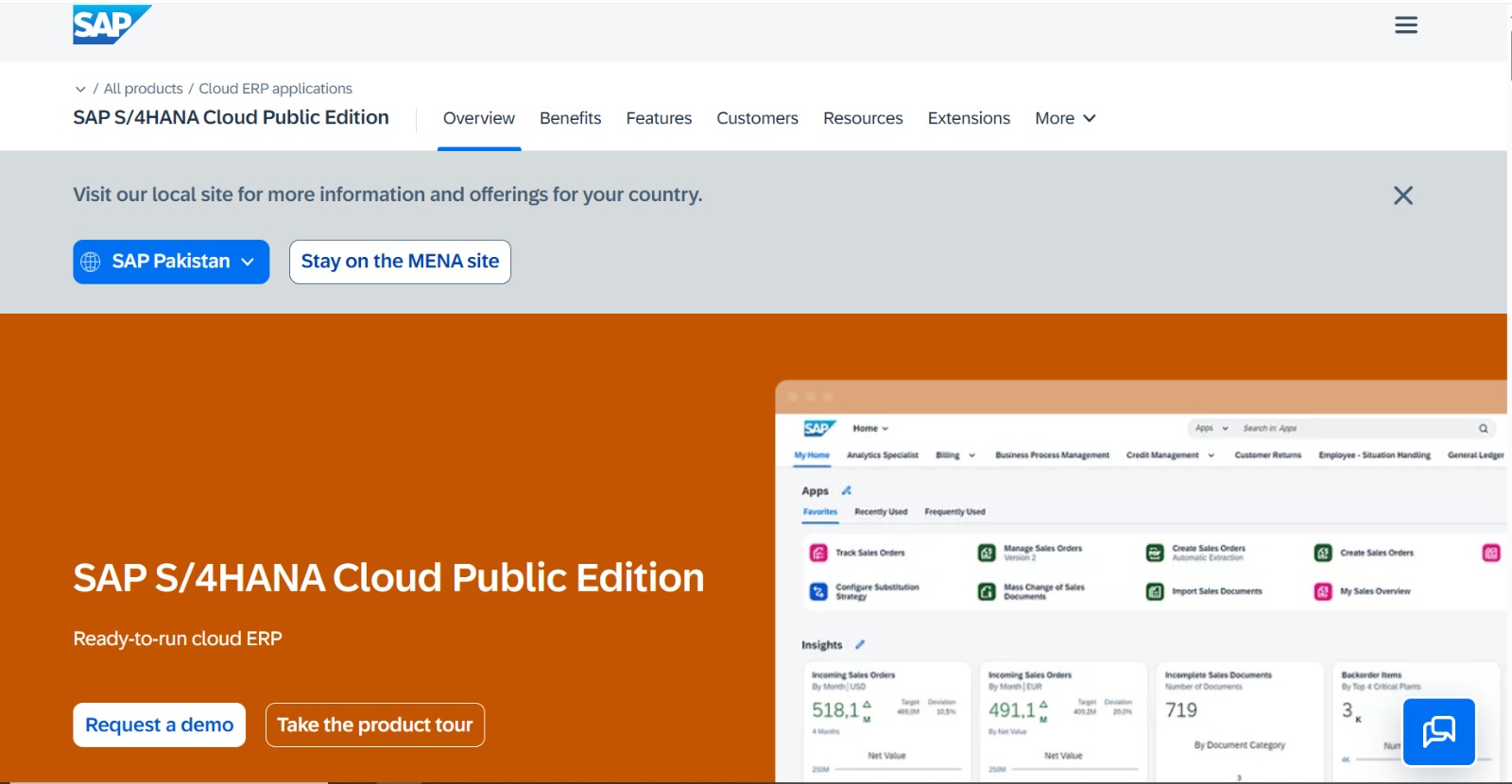Click the product dashboard preview image
Image resolution: width=1512 pixels, height=784 pixels.
pos(1141,581)
